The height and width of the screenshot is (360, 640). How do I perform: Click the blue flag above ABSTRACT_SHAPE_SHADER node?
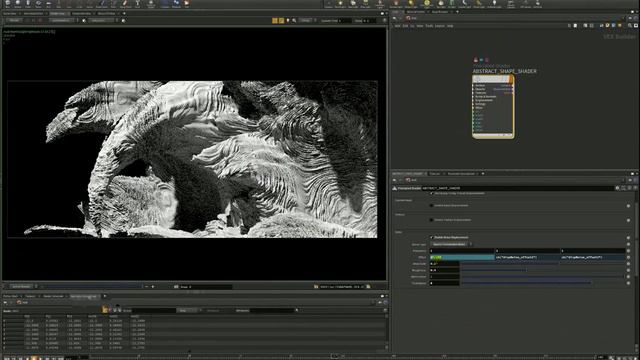pyautogui.click(x=481, y=60)
